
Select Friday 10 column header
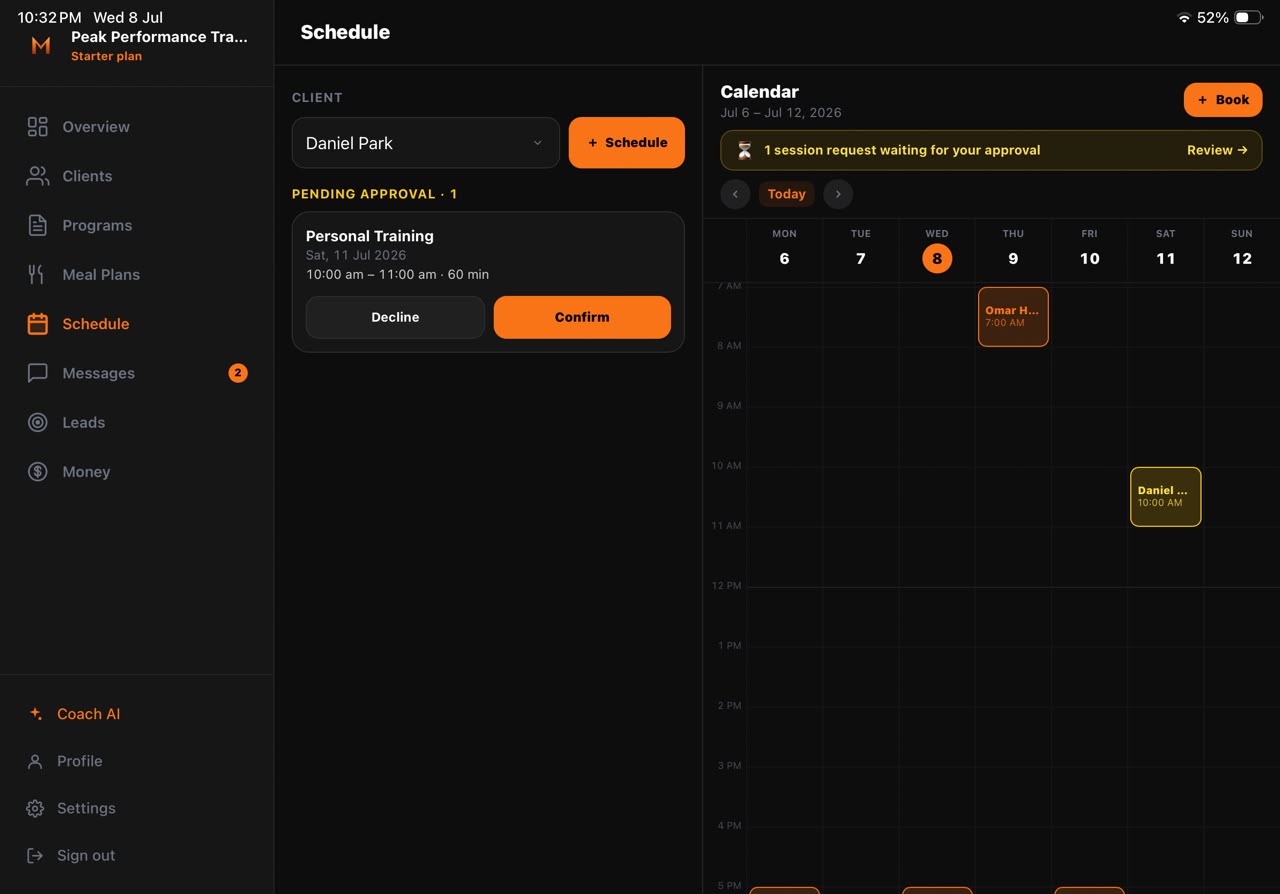point(1090,248)
